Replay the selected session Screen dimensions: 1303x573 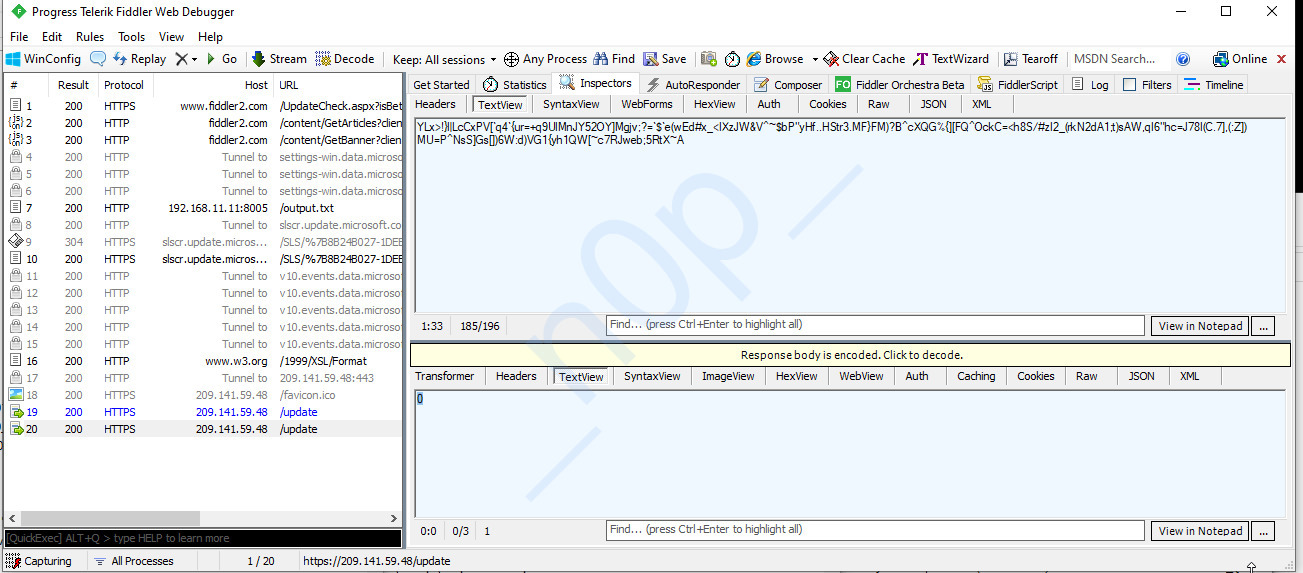(139, 59)
